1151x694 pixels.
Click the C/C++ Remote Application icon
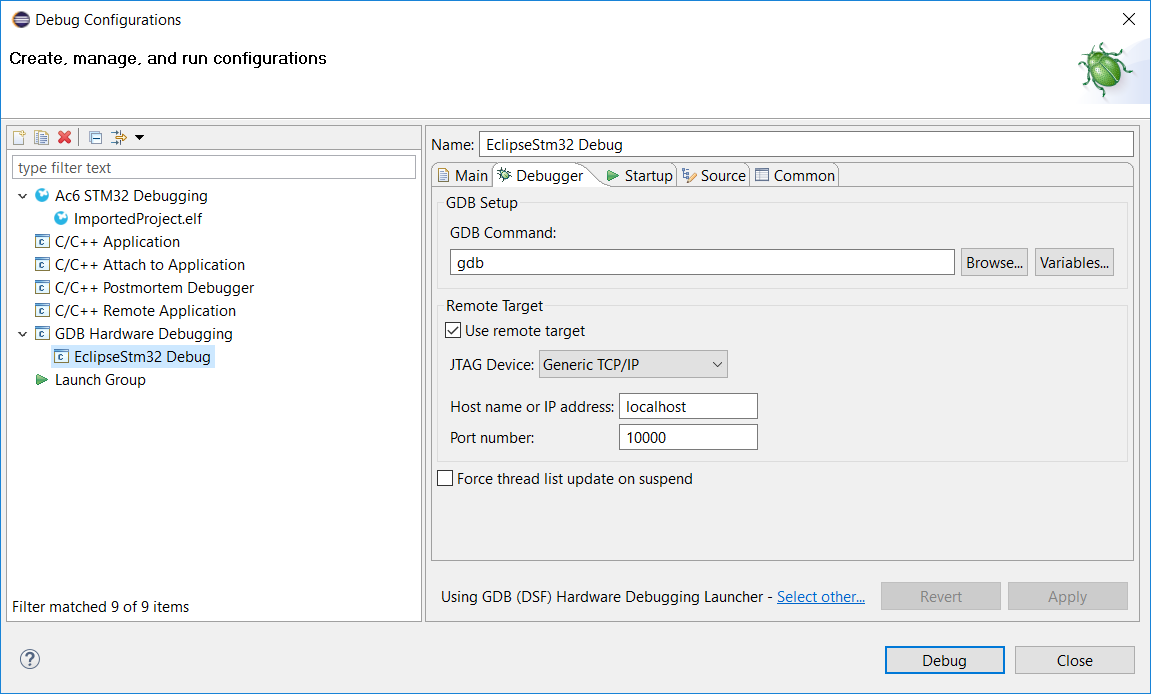point(43,311)
